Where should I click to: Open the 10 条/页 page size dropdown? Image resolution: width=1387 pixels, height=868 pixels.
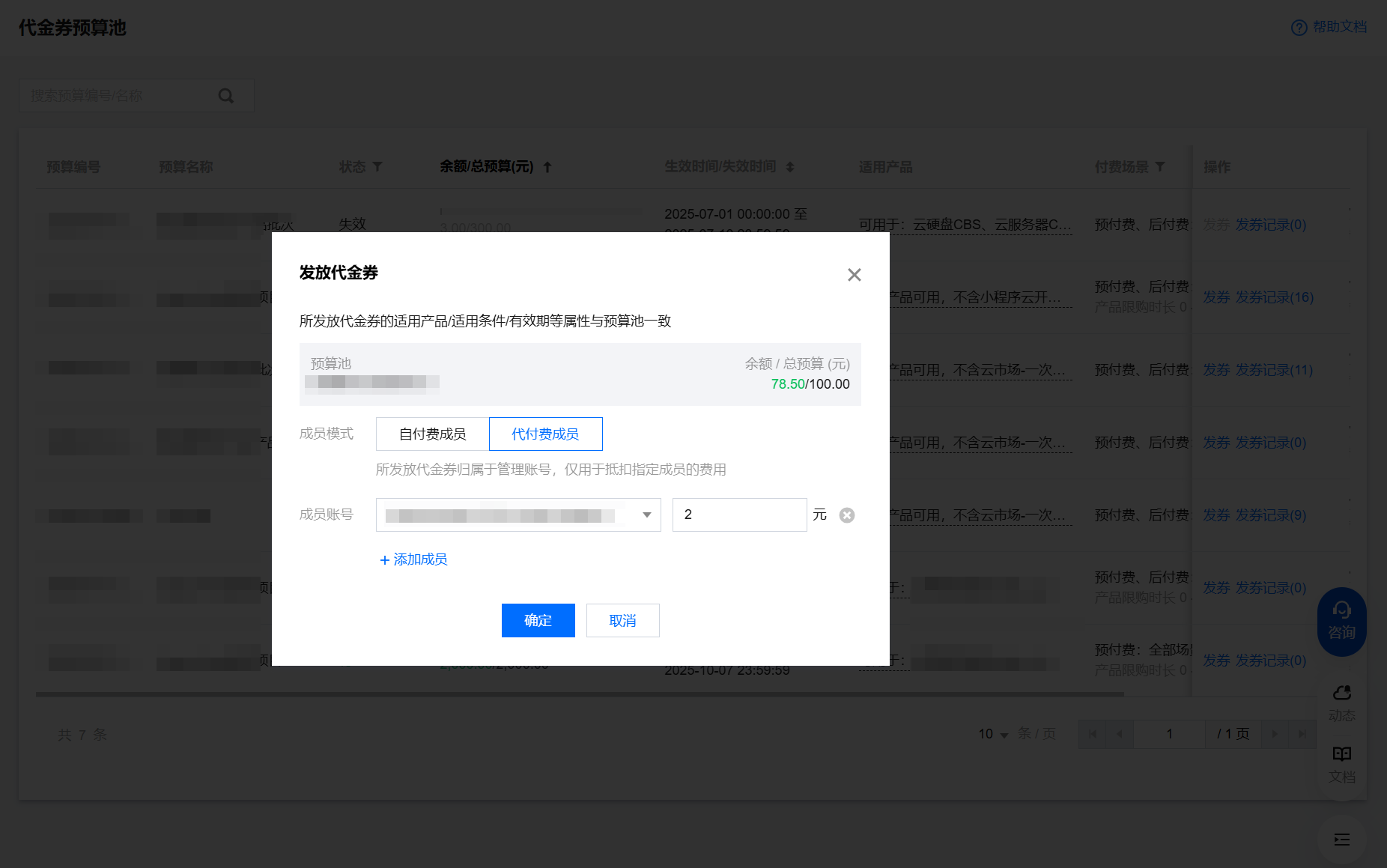coord(994,734)
